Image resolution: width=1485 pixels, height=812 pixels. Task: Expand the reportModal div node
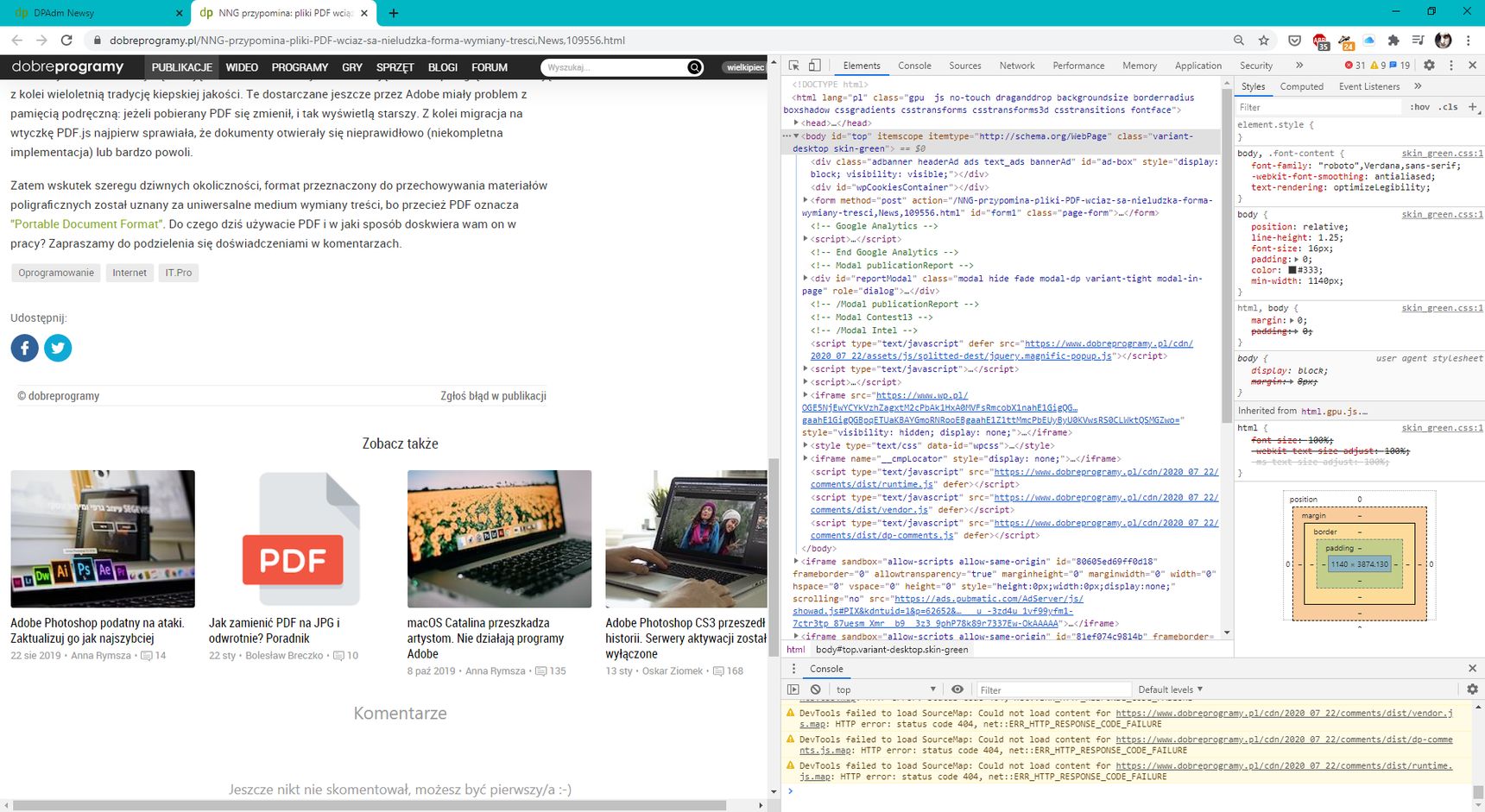[806, 278]
